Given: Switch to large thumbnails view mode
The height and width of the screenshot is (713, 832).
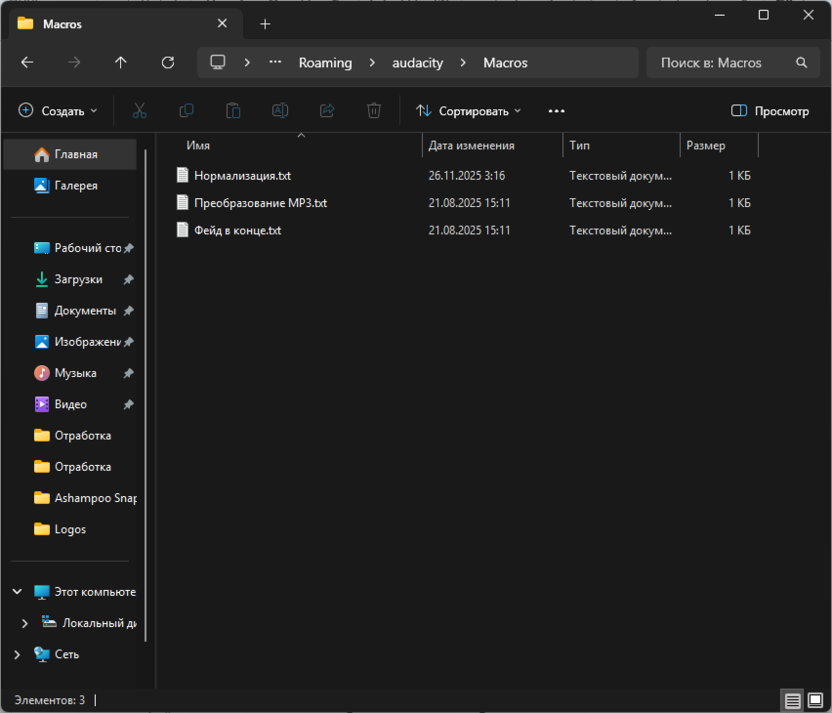Looking at the screenshot, I should click(x=814, y=700).
